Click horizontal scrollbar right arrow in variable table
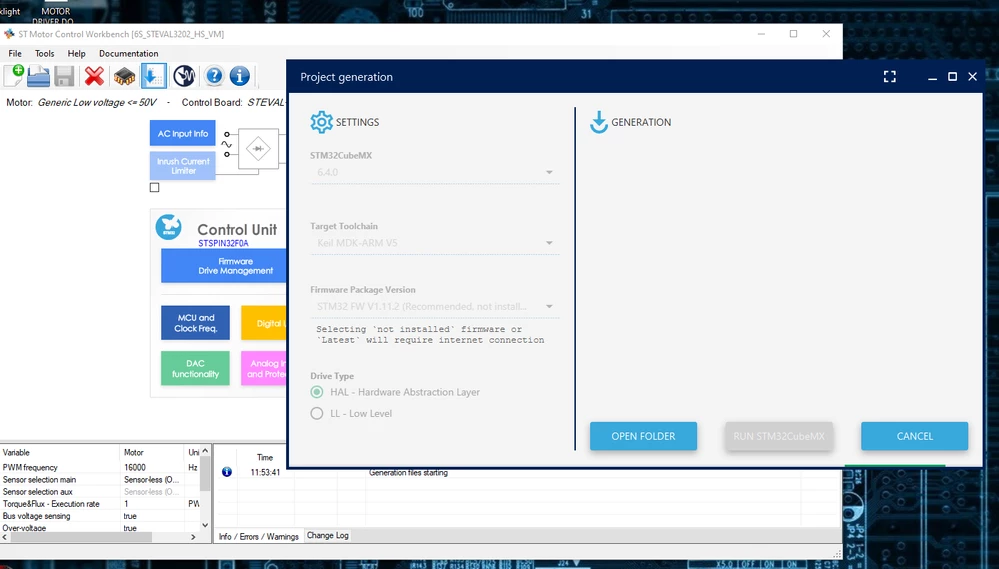Screen dimensions: 999x569 (193, 537)
